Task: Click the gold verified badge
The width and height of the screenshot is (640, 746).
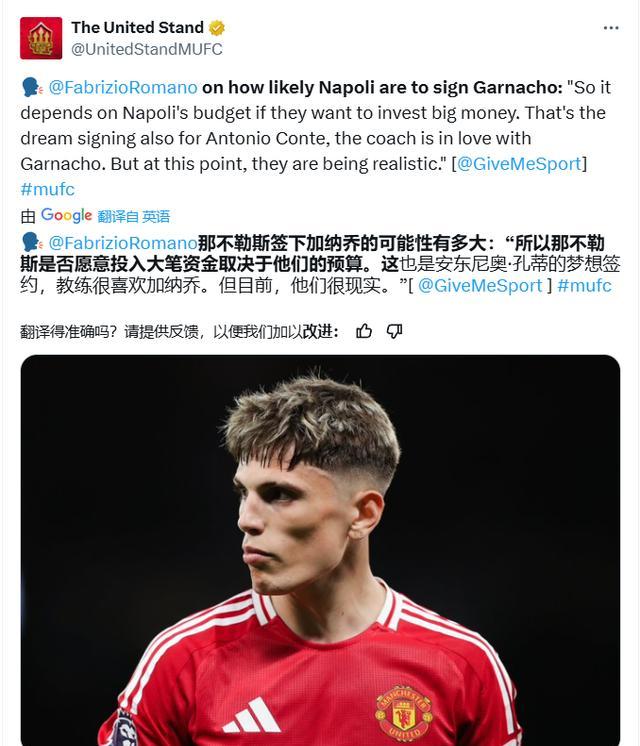Action: click(217, 28)
